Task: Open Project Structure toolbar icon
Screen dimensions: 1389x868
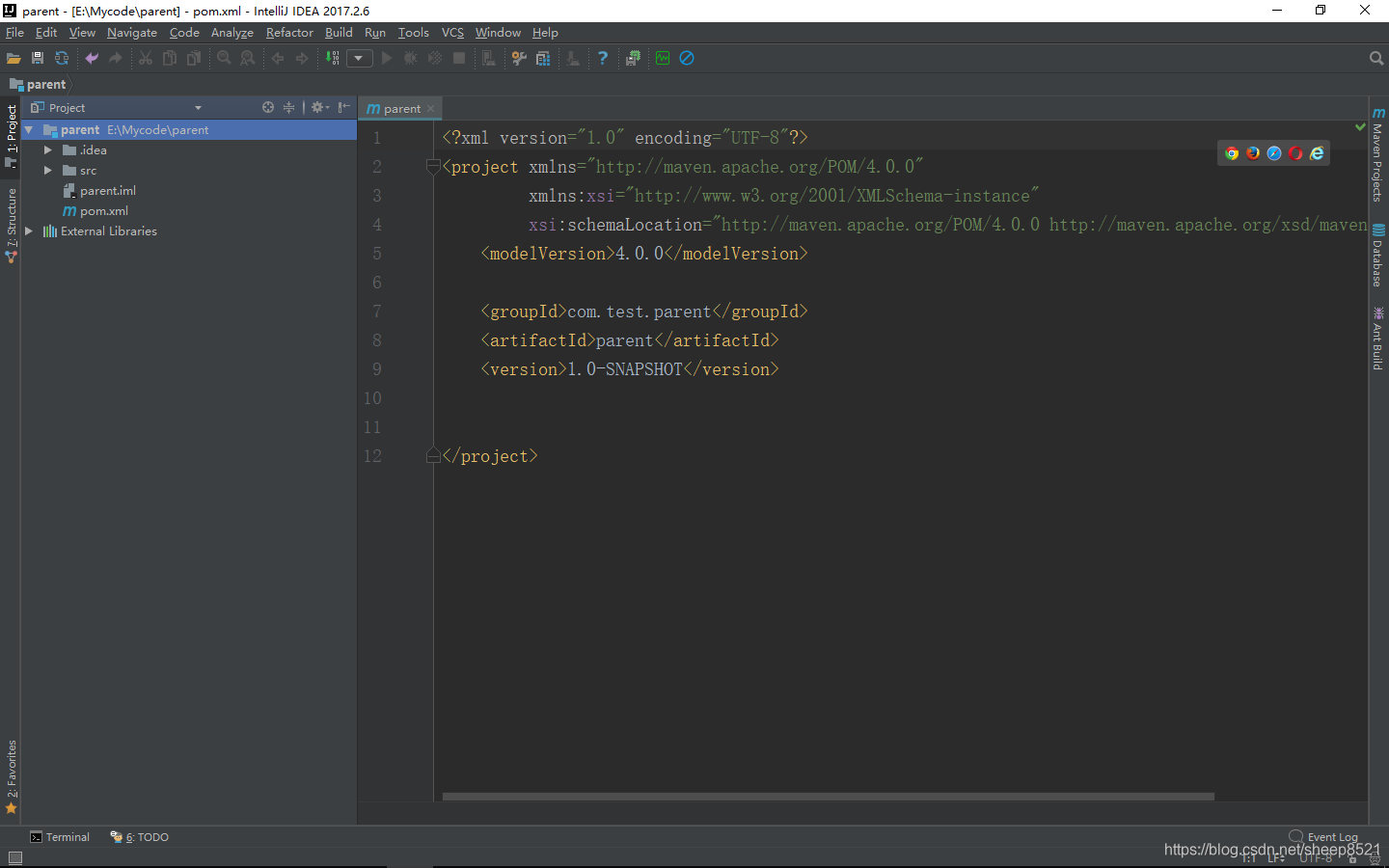Action: (543, 58)
